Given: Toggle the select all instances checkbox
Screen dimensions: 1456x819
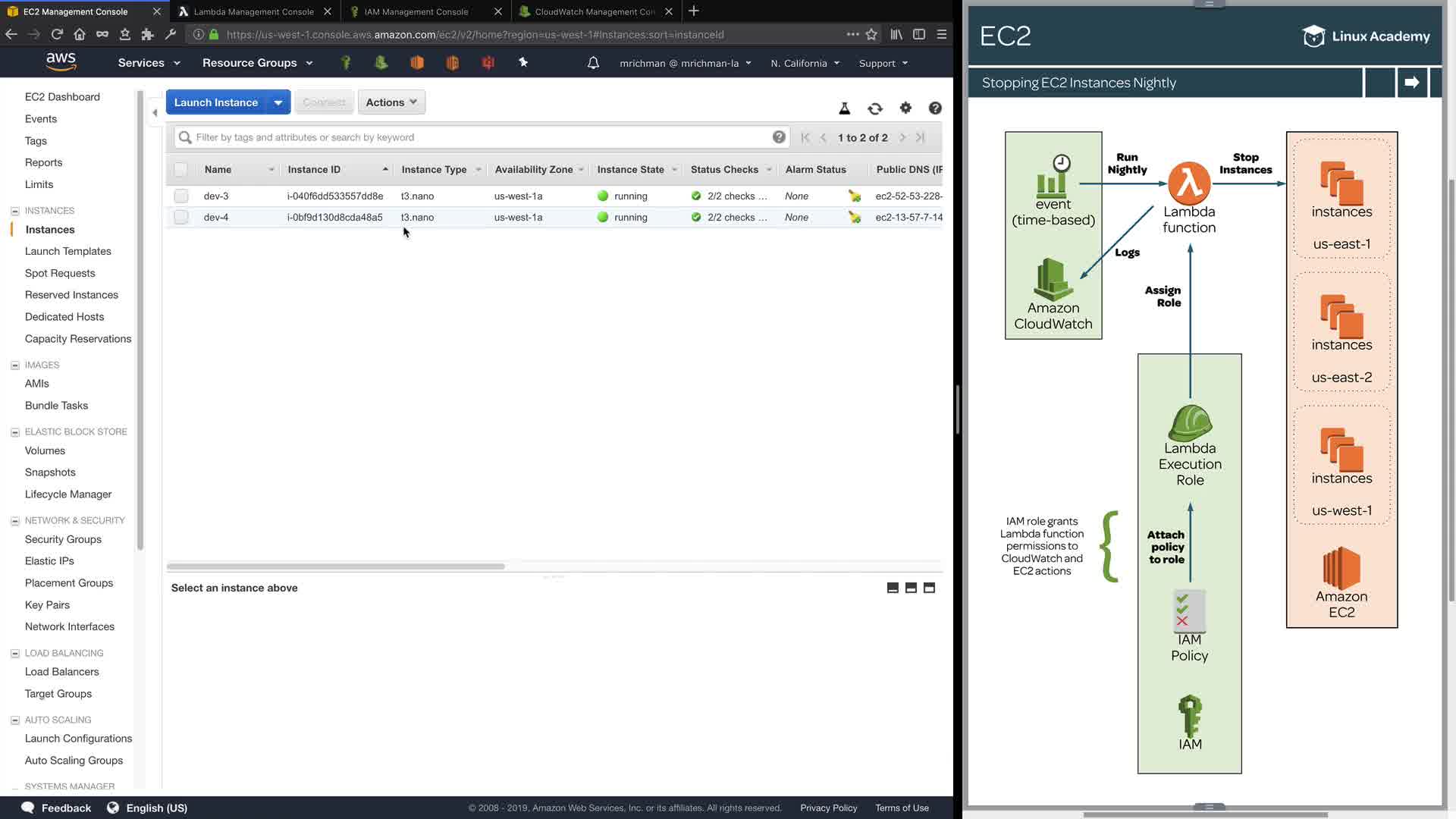Looking at the screenshot, I should 180,170.
